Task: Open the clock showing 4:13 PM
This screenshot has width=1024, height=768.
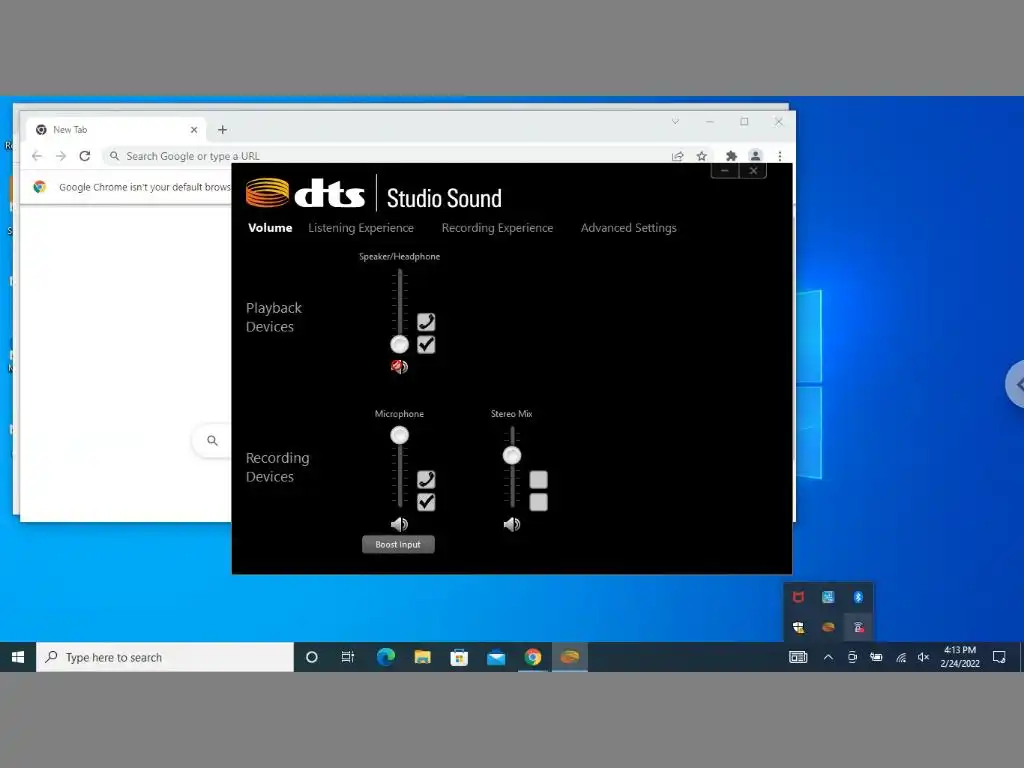Action: (x=960, y=657)
